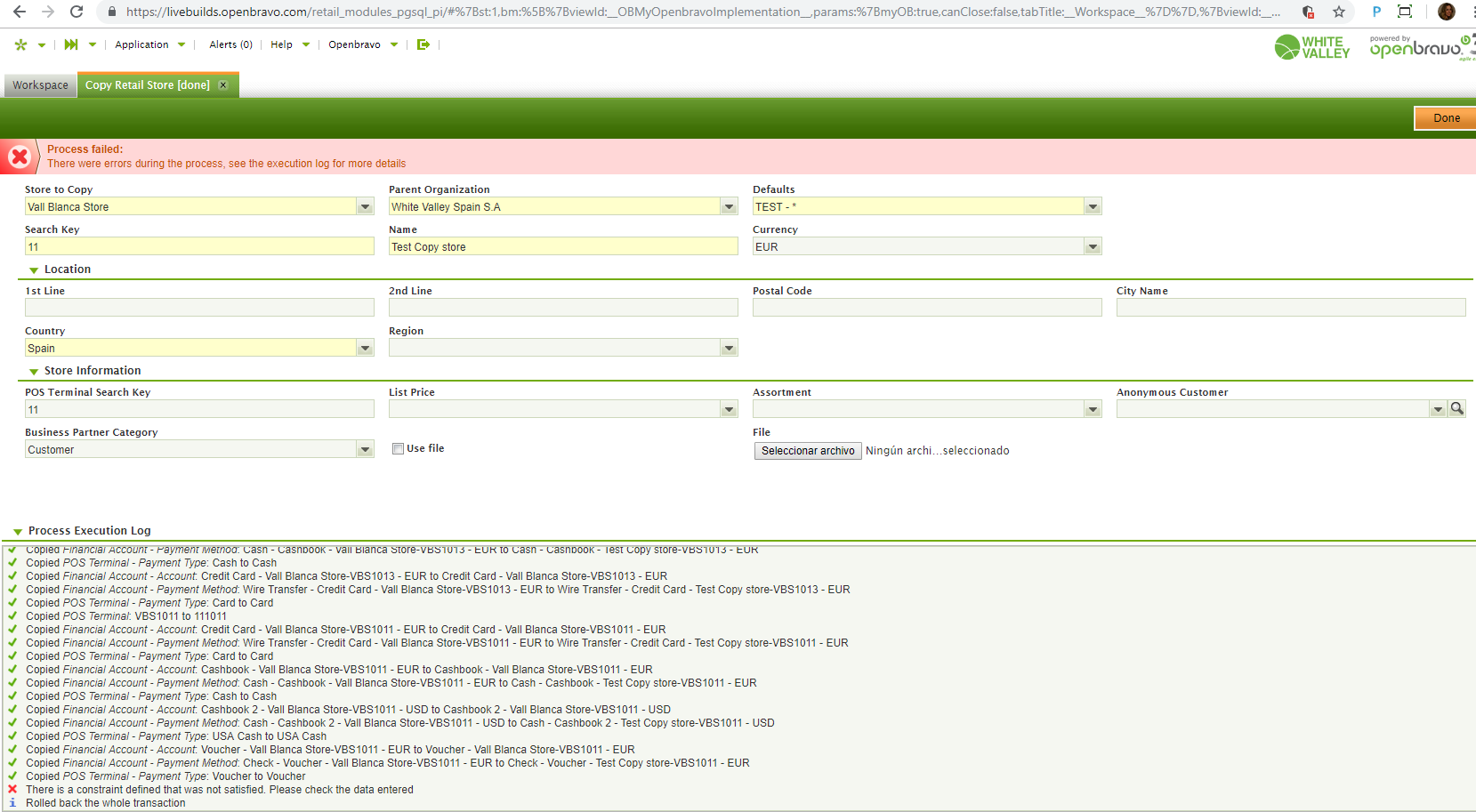Click the browser screenshot capture extension icon
The height and width of the screenshot is (812, 1476).
[x=1405, y=12]
